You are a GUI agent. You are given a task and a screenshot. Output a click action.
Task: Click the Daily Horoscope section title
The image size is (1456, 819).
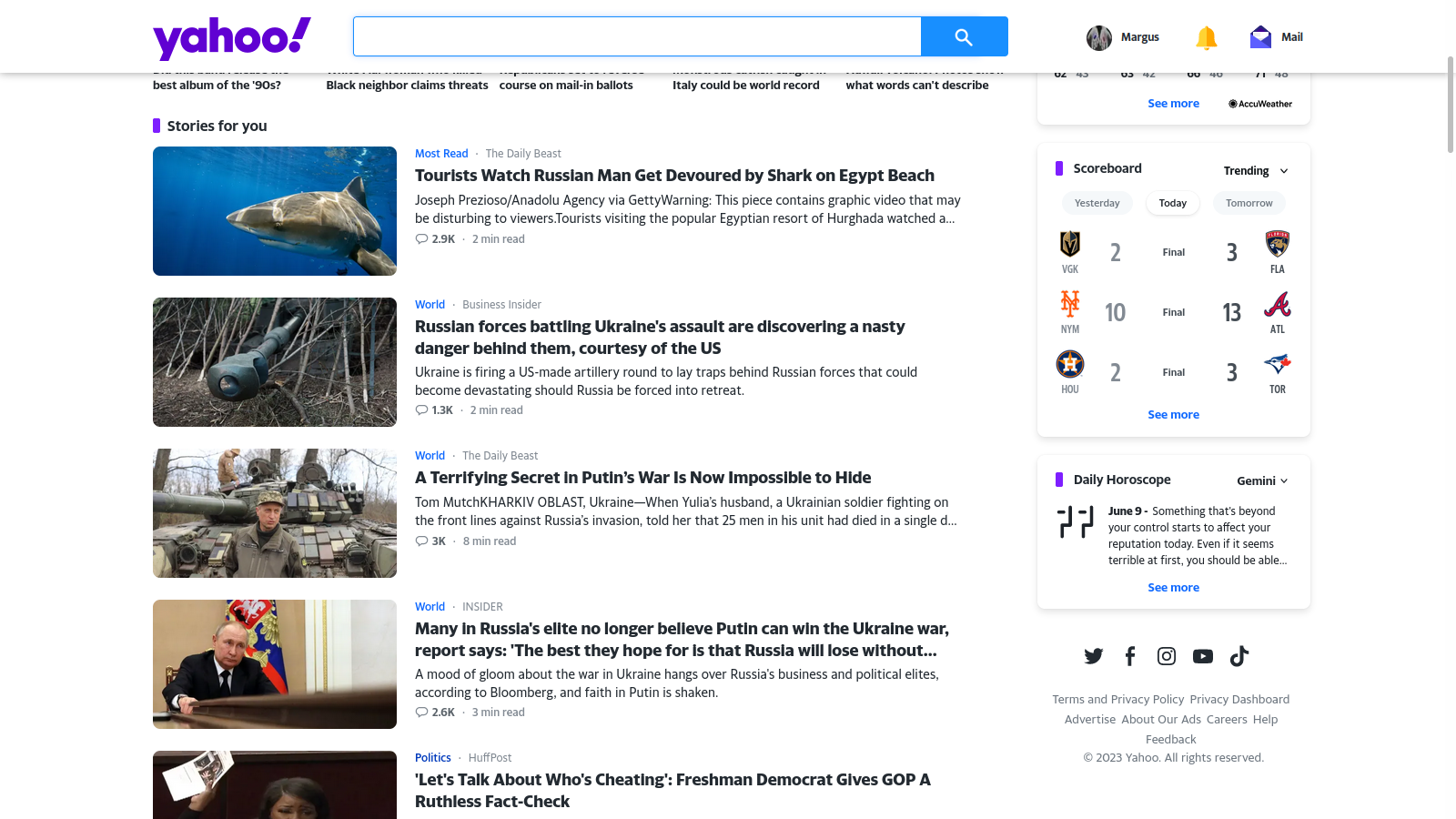point(1122,480)
